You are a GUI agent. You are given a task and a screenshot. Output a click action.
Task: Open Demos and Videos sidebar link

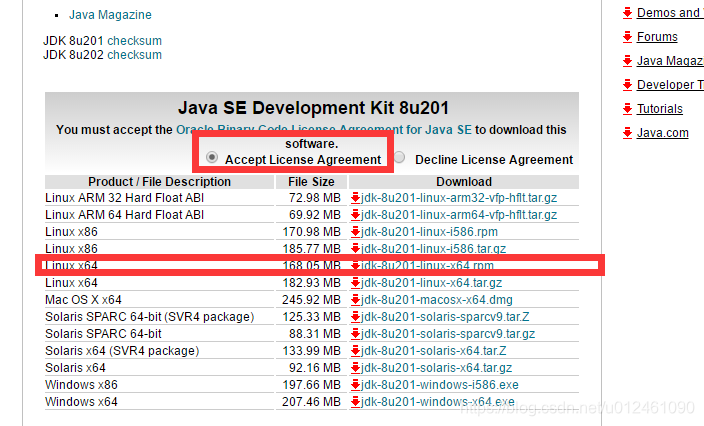coord(670,13)
